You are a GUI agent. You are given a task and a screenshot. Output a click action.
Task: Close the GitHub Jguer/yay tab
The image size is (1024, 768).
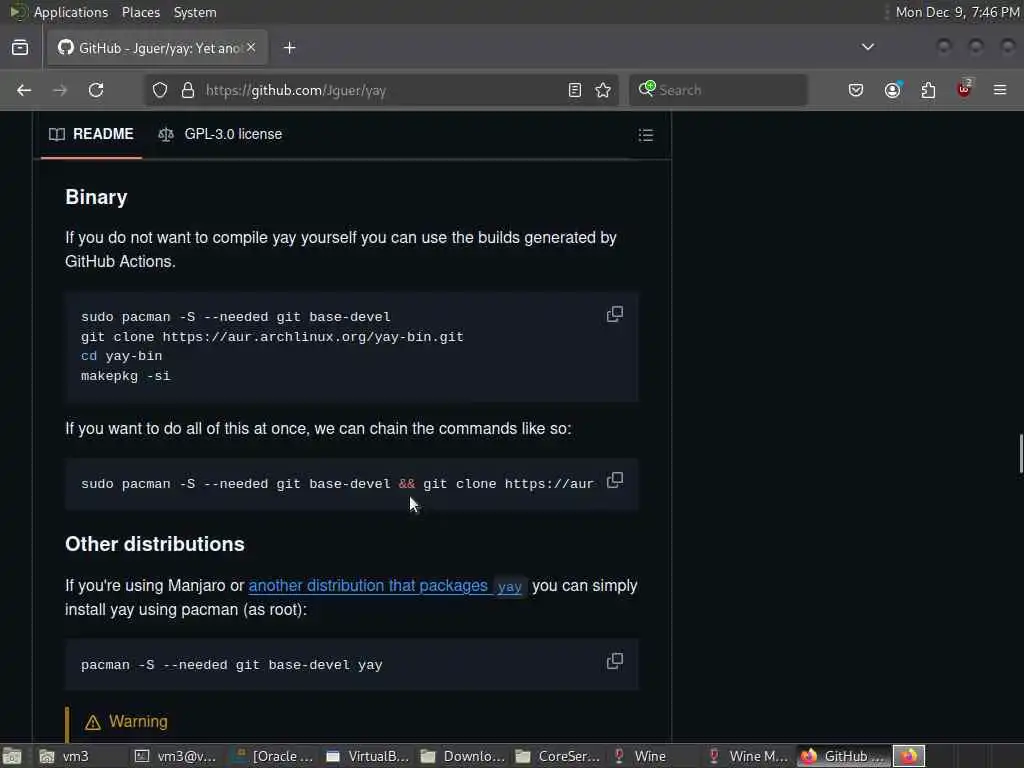[251, 48]
